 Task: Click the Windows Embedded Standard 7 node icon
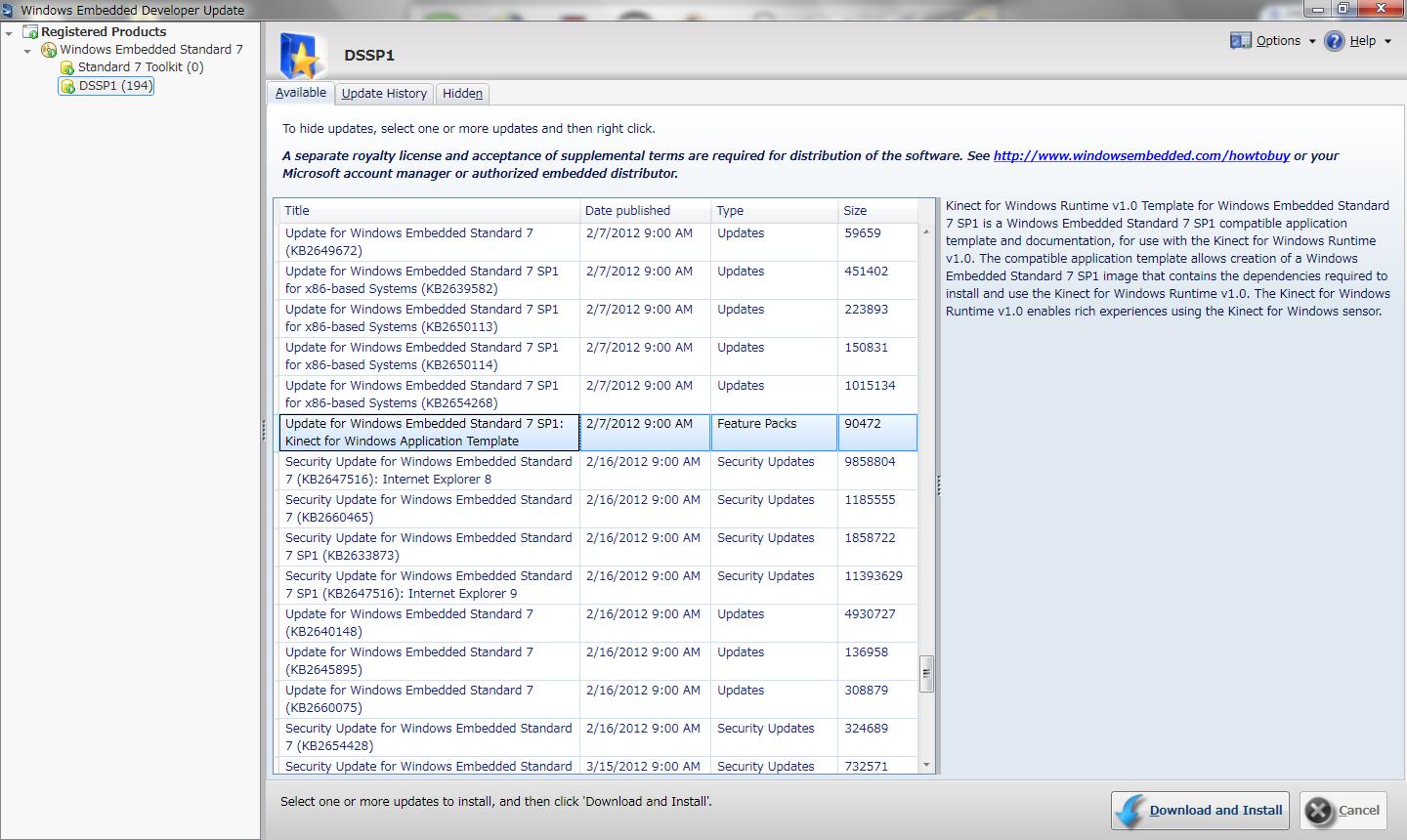click(49, 50)
